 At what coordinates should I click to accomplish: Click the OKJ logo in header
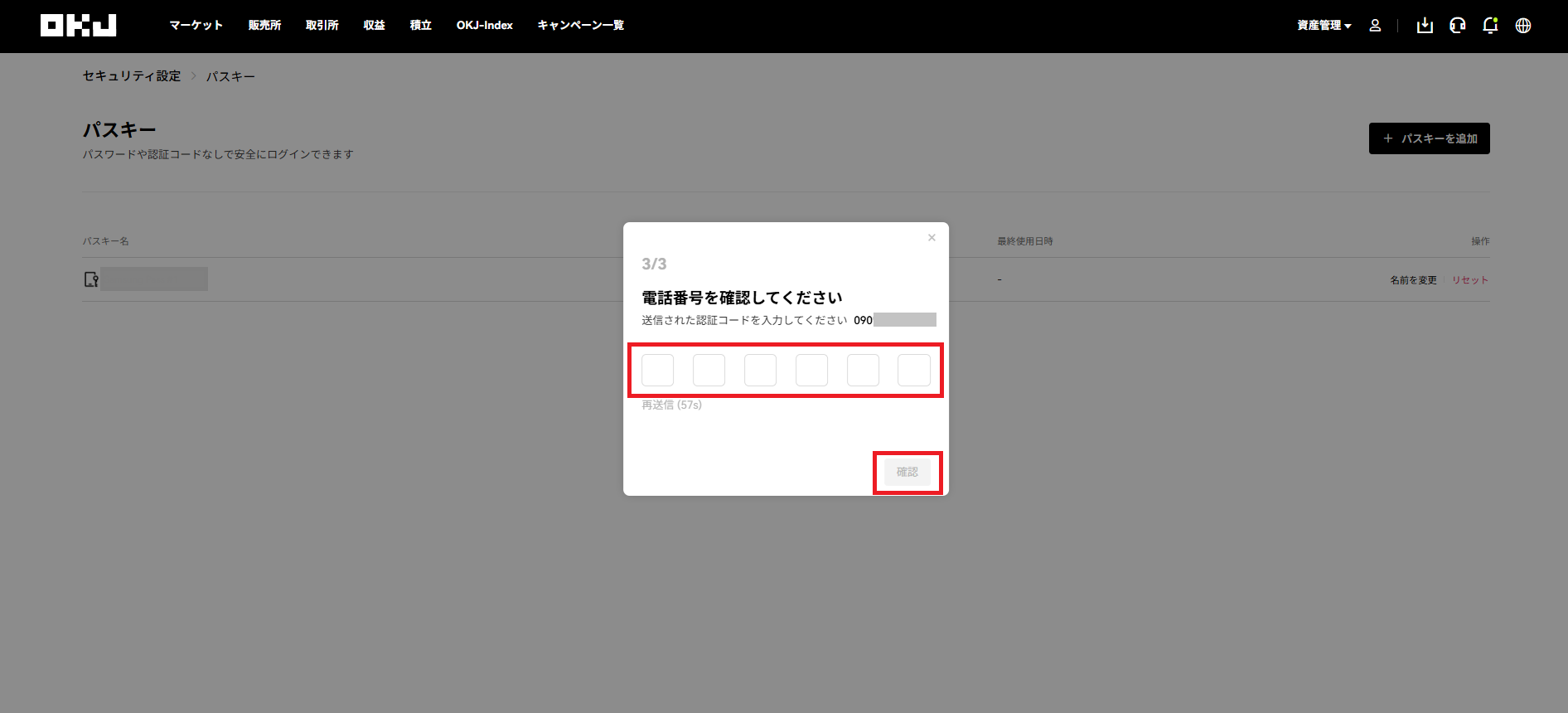click(79, 26)
